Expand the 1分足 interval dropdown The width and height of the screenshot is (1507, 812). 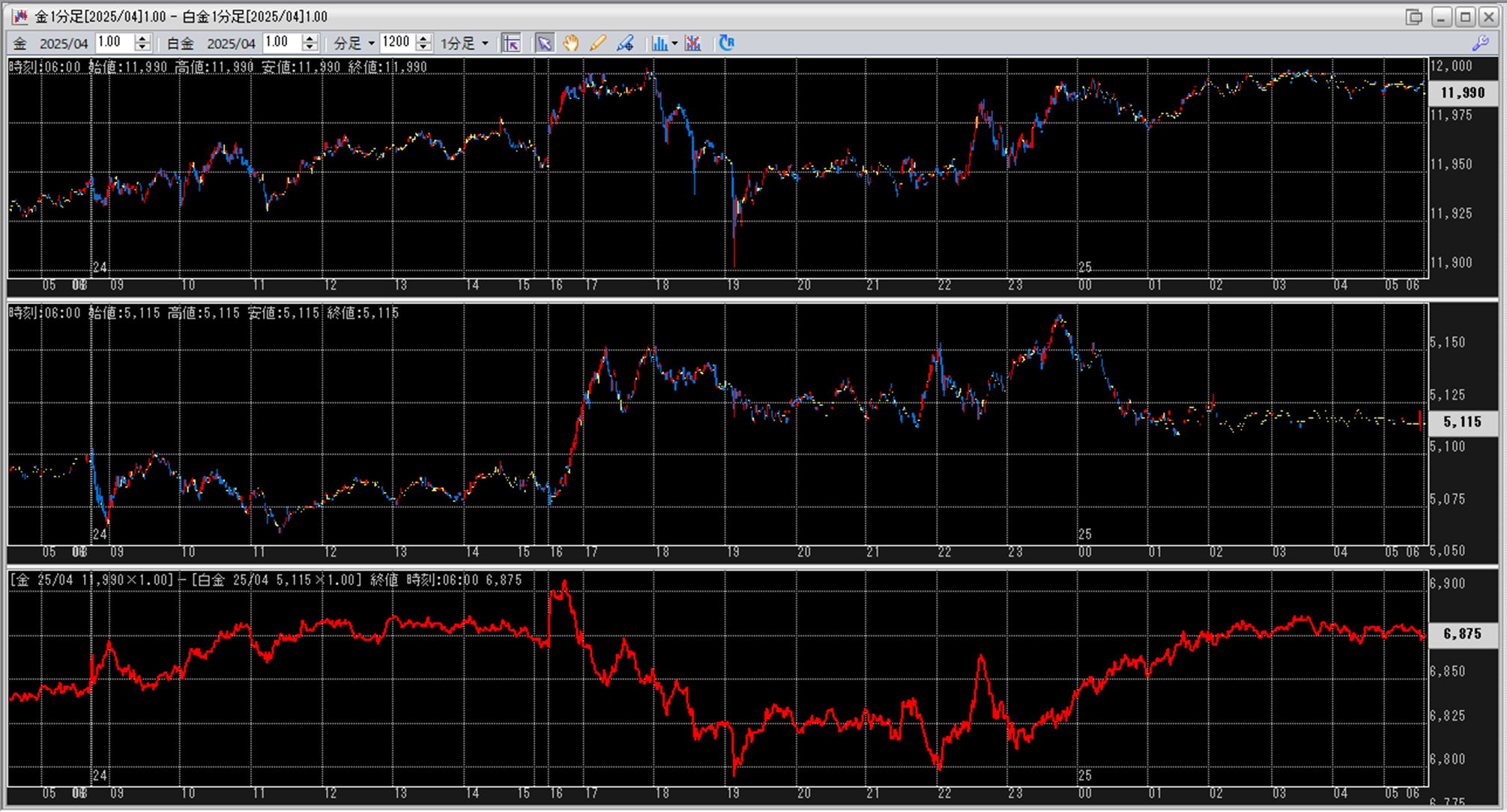pos(485,43)
